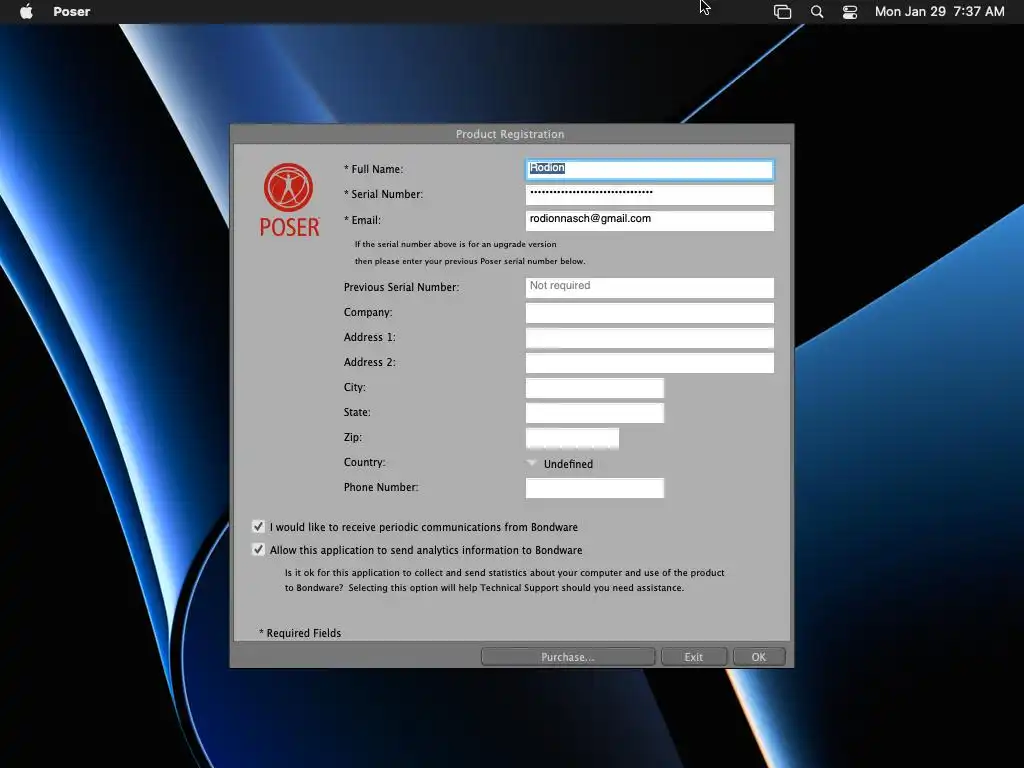Open the Country dropdown showing Undefined

coord(560,464)
